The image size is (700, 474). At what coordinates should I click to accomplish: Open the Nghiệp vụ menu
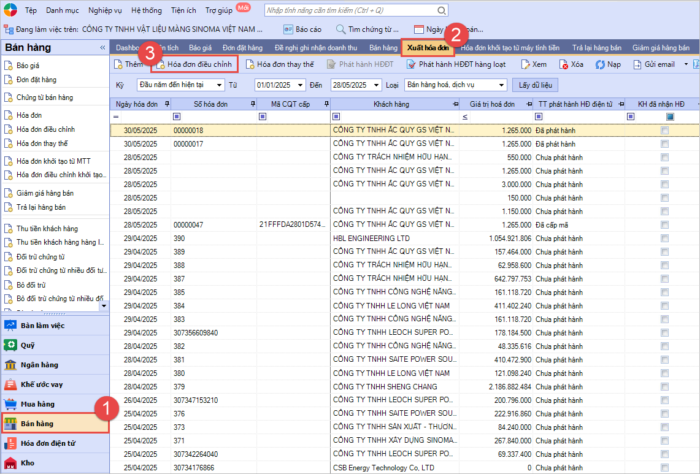pos(108,8)
